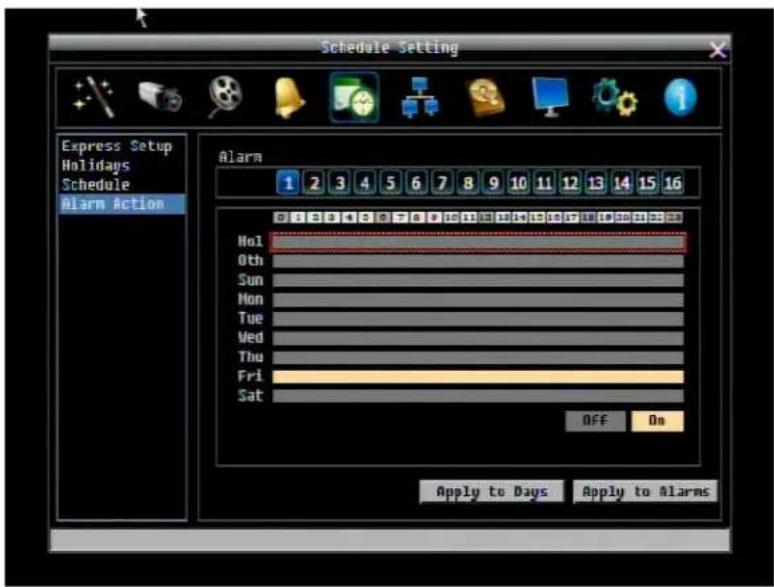Click Apply to Alarms button
The image size is (774, 587).
pyautogui.click(x=646, y=492)
